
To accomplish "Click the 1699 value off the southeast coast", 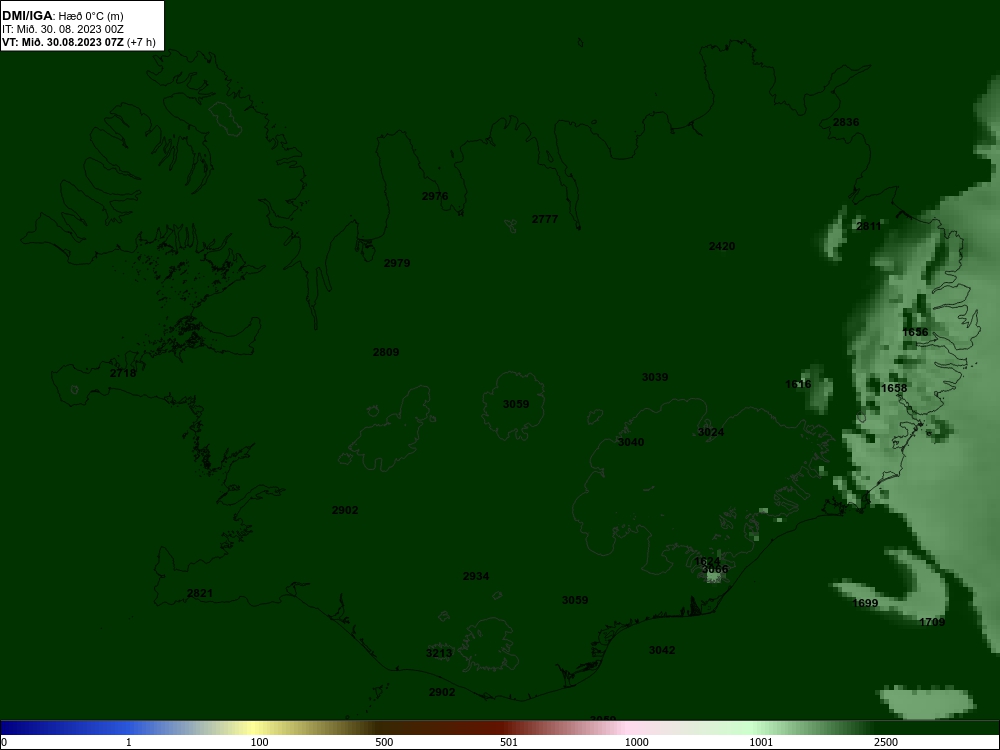I will coord(865,603).
